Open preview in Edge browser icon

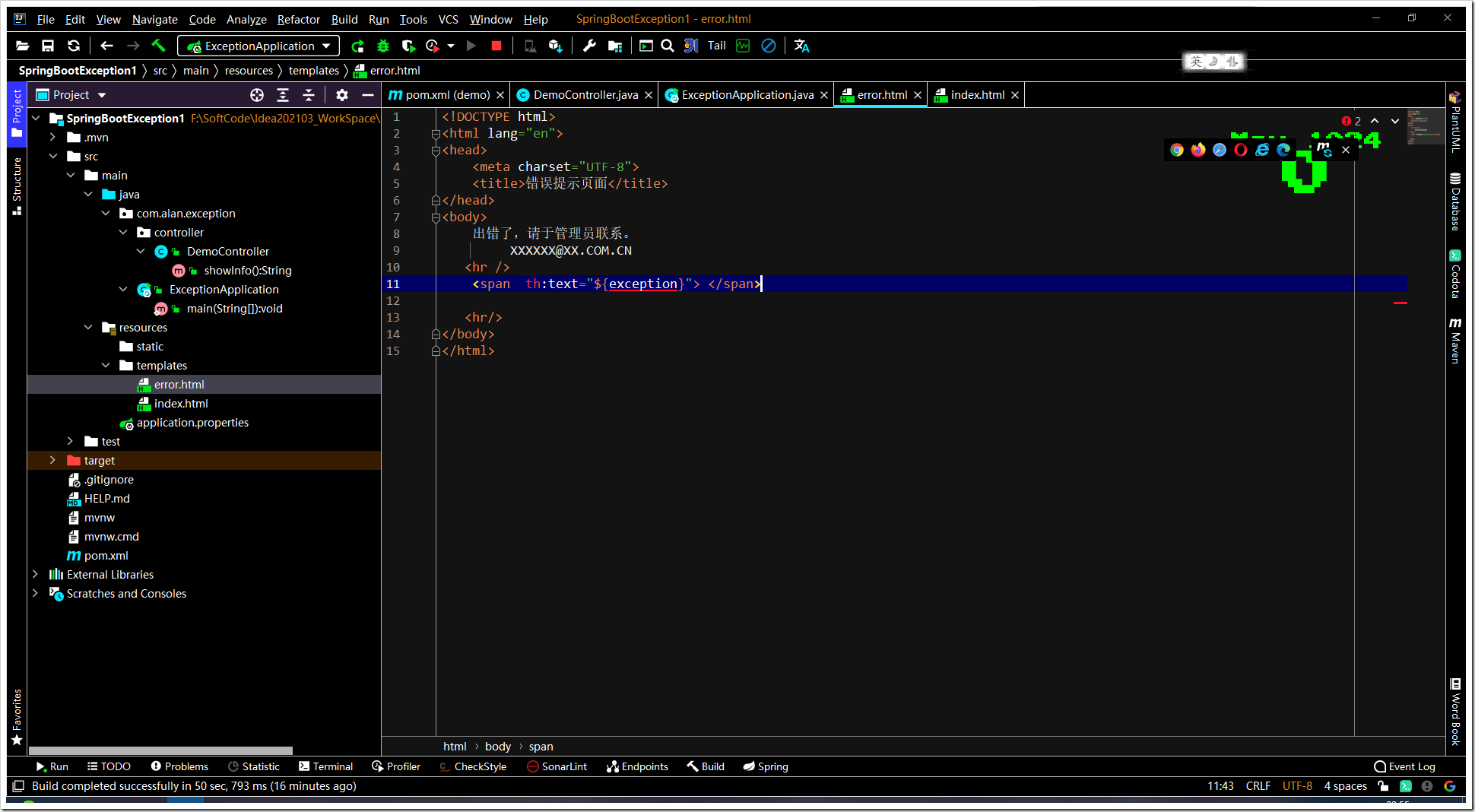1283,150
